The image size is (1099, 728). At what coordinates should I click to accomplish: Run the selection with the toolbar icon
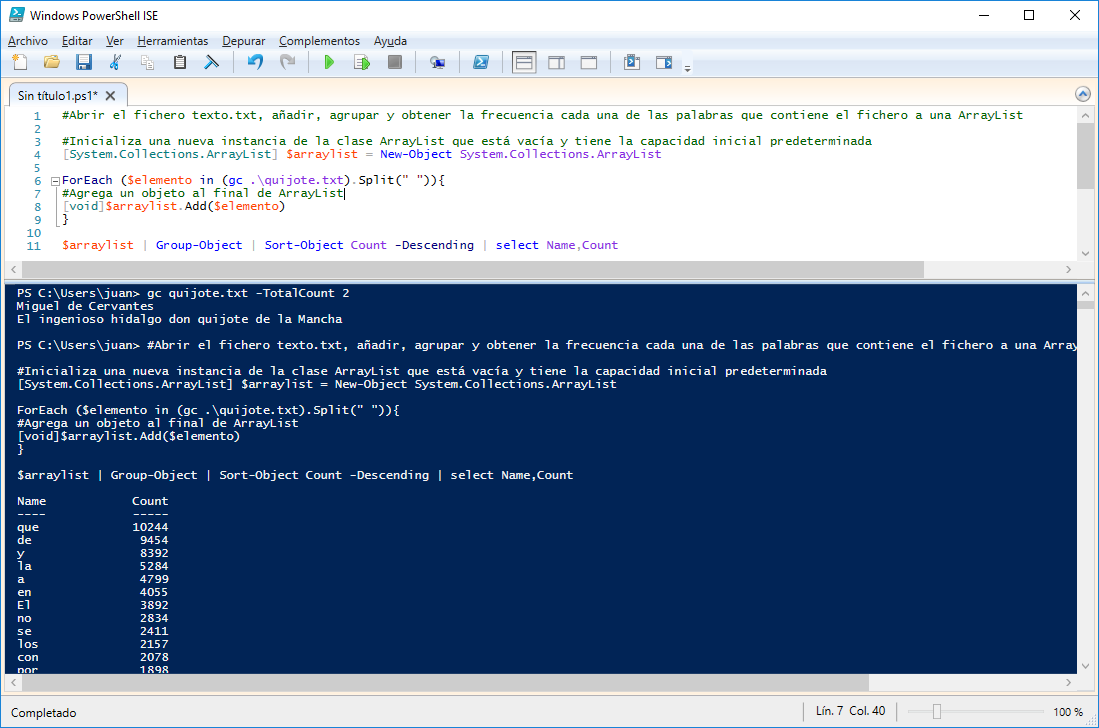click(362, 63)
